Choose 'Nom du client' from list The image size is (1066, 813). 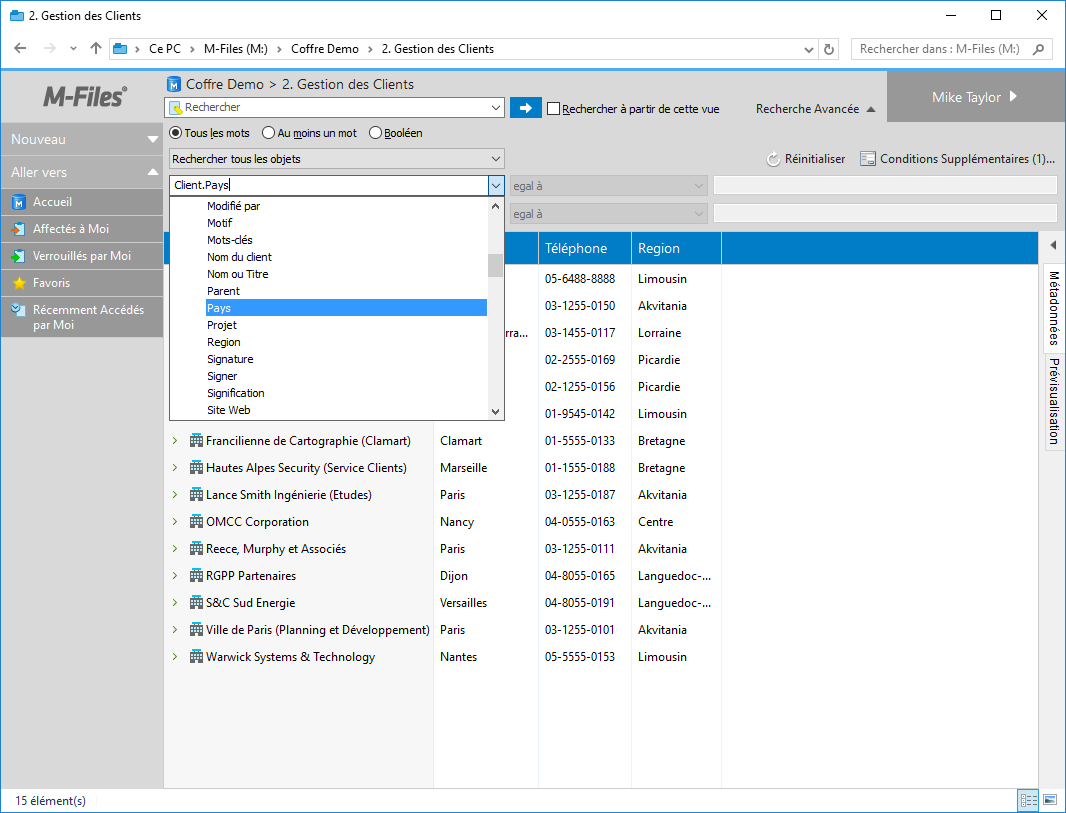(x=239, y=257)
